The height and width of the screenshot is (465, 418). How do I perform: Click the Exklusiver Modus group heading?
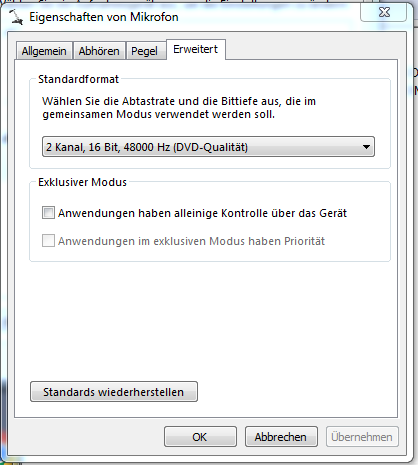click(82, 182)
